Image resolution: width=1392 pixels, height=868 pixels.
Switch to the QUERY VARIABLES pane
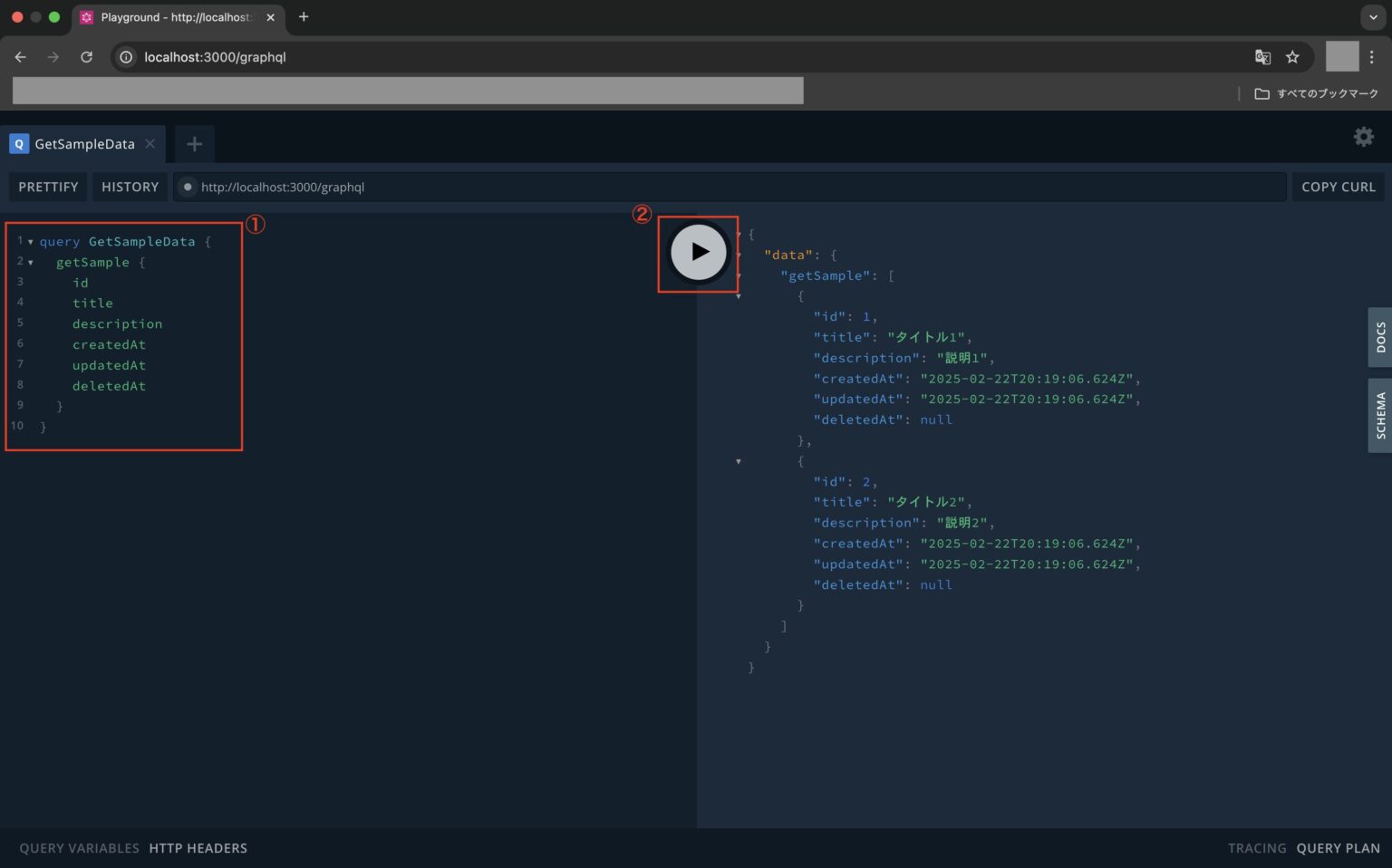(x=78, y=848)
